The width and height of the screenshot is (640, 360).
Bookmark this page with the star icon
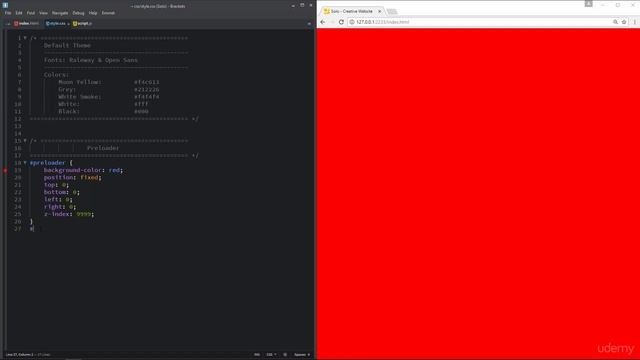[x=624, y=22]
